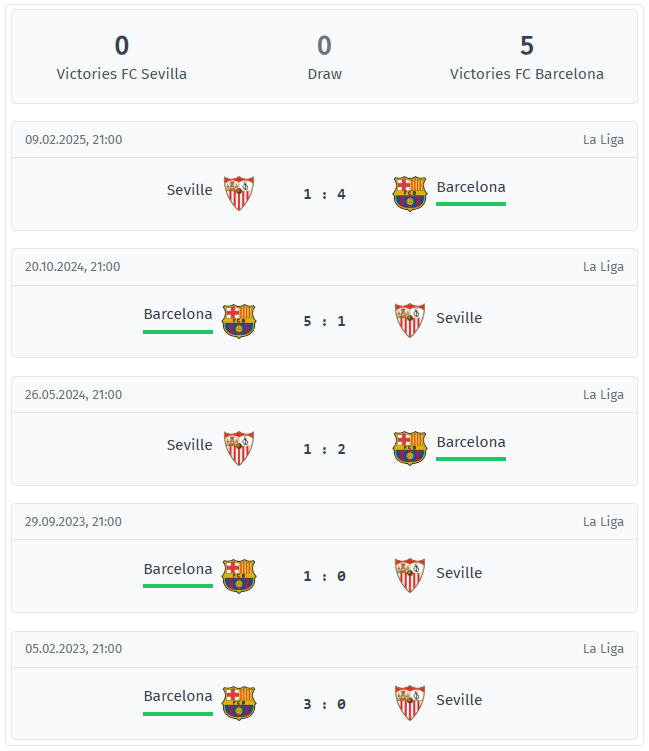
Task: Click Barcelona crest in 29.09.2023 match
Action: 238,575
